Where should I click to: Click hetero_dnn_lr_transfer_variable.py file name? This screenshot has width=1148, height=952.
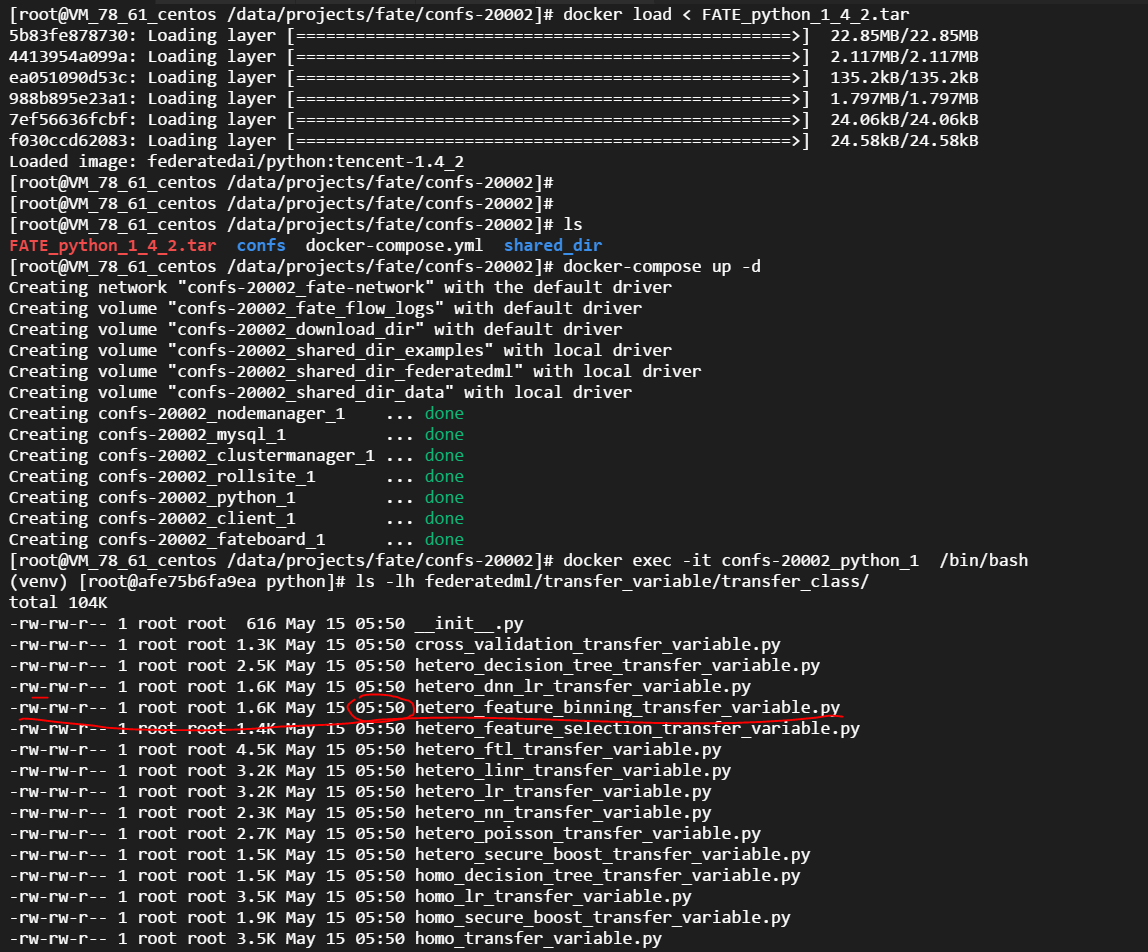[583, 687]
